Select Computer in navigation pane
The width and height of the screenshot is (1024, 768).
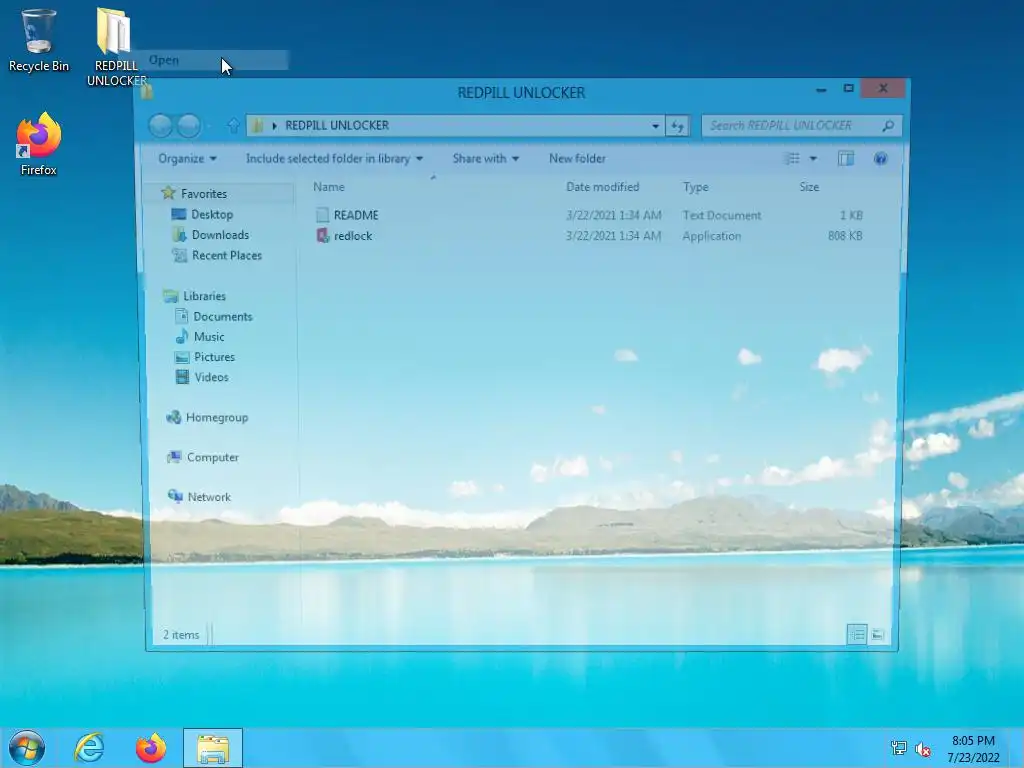213,457
